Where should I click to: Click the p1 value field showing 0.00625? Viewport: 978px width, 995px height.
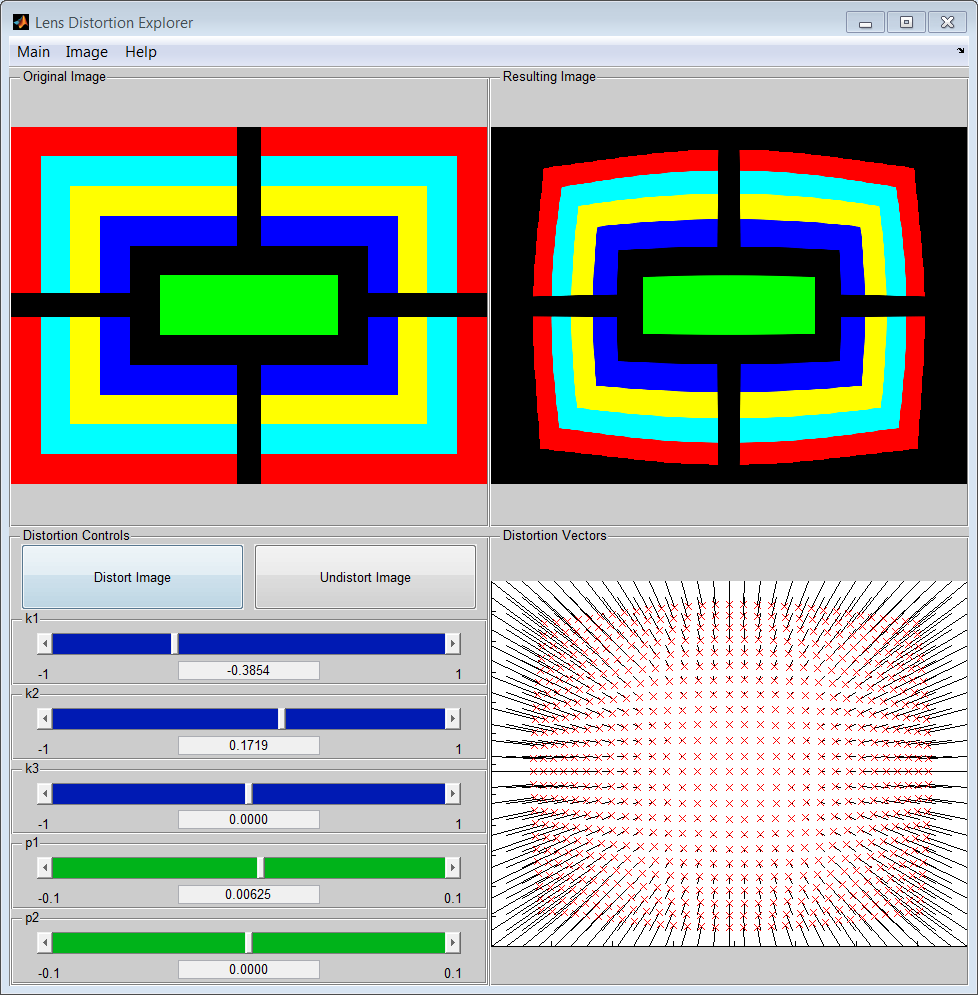point(249,894)
